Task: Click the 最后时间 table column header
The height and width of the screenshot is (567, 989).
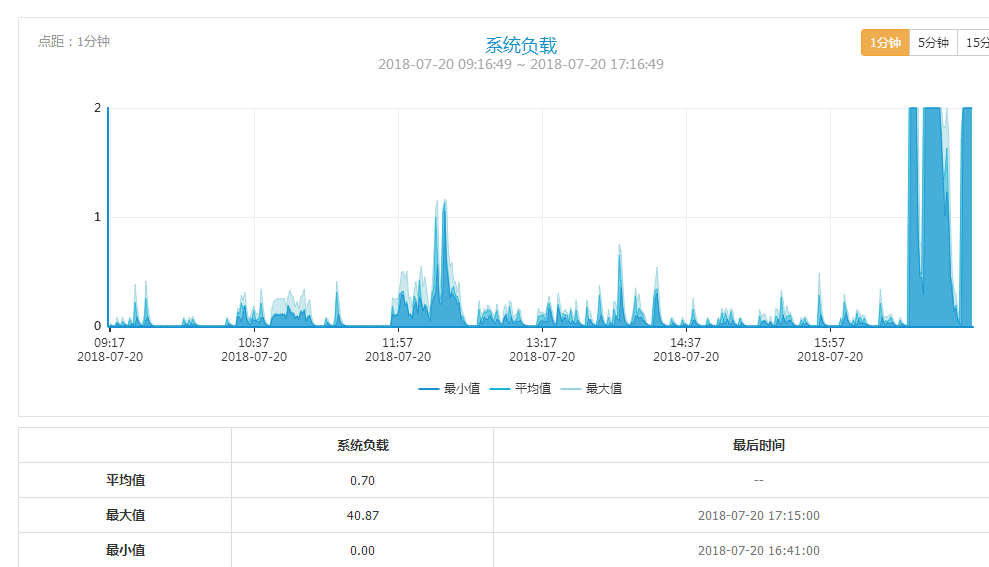Action: (758, 445)
